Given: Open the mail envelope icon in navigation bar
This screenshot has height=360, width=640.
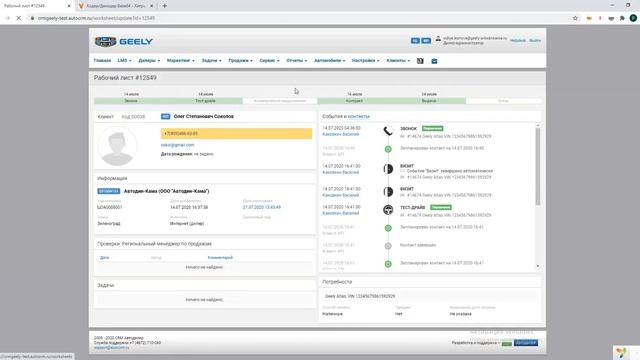Looking at the screenshot, I should [x=434, y=61].
